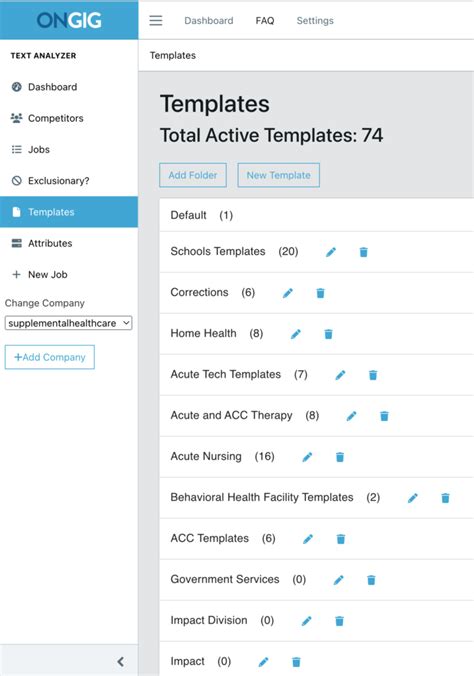Delete Behavioral Health Facility Templates folder
Screen dimensions: 474x676
[x=446, y=498]
